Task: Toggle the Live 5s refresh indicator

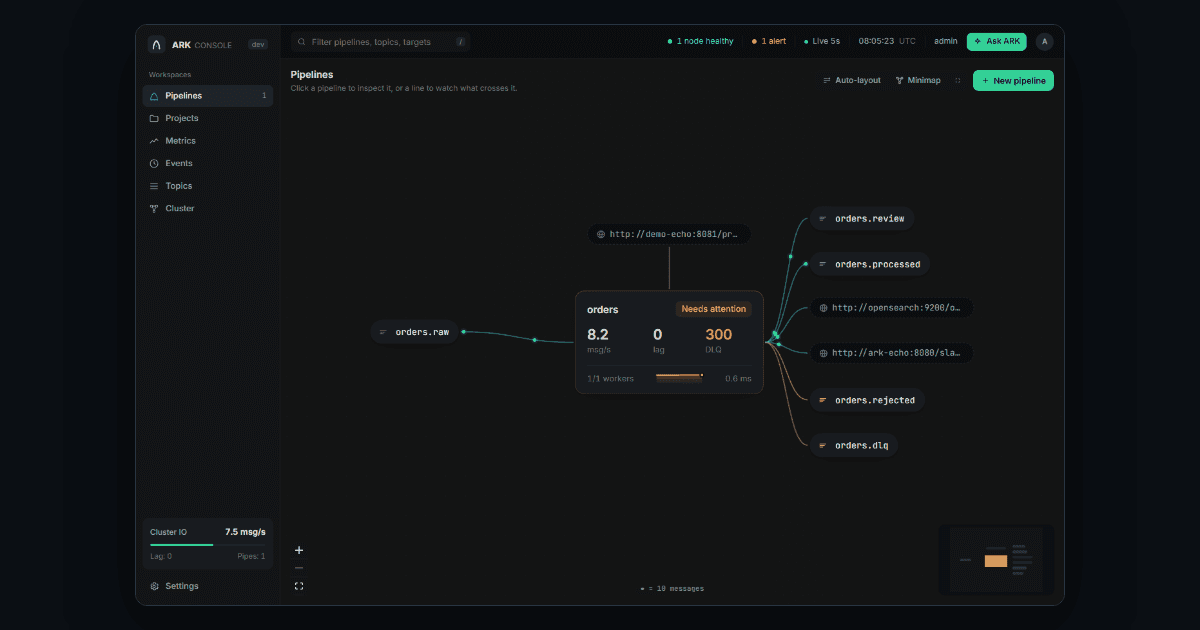Action: [822, 41]
